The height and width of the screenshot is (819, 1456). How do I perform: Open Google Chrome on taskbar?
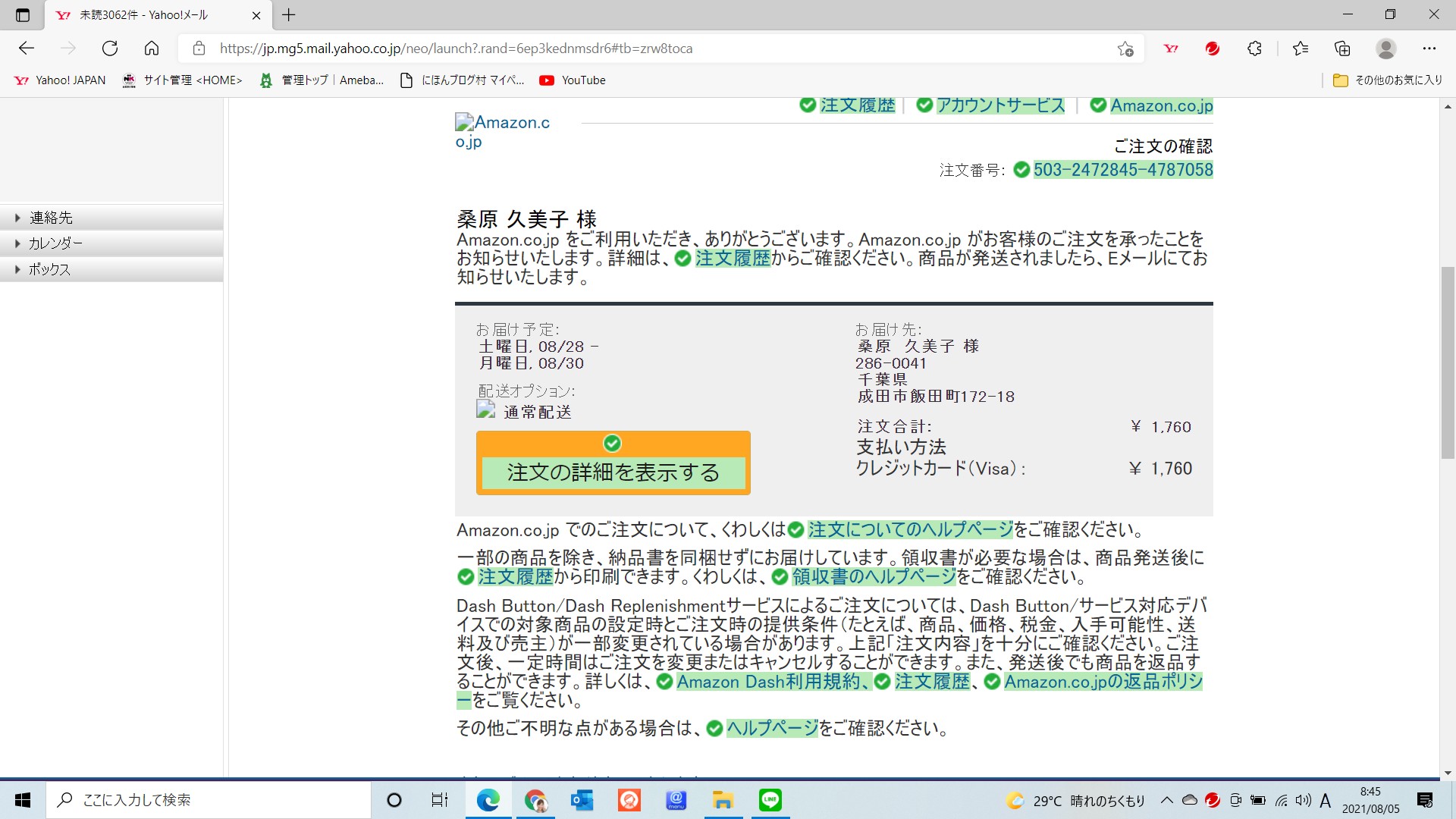(x=535, y=800)
